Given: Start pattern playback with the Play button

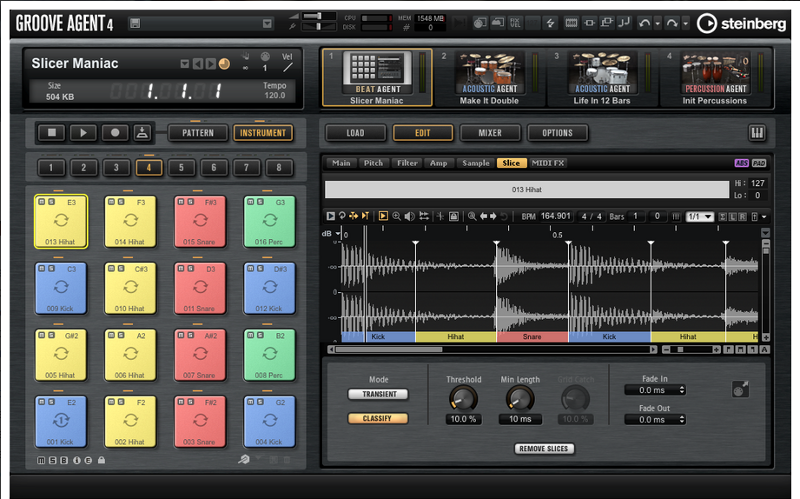Looking at the screenshot, I should (x=83, y=133).
